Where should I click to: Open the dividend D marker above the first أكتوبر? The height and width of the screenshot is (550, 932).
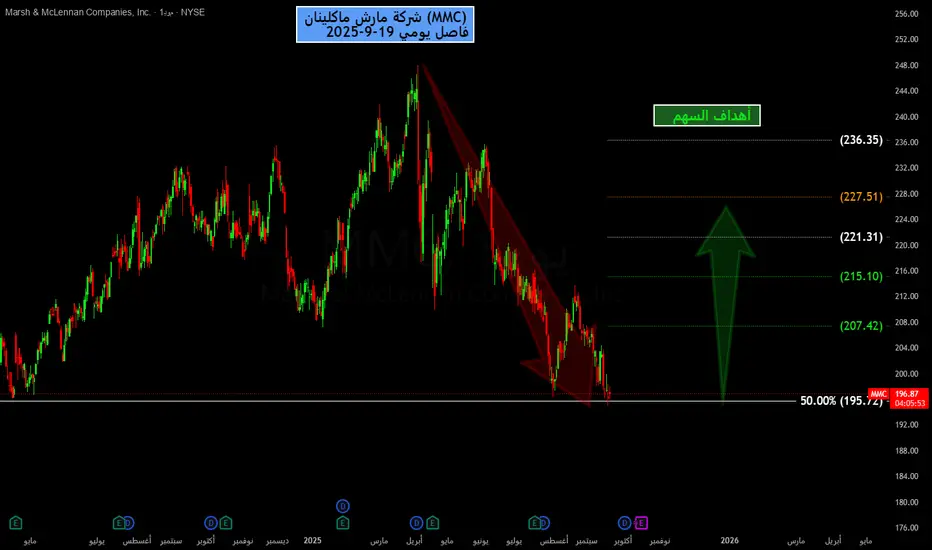click(x=211, y=523)
